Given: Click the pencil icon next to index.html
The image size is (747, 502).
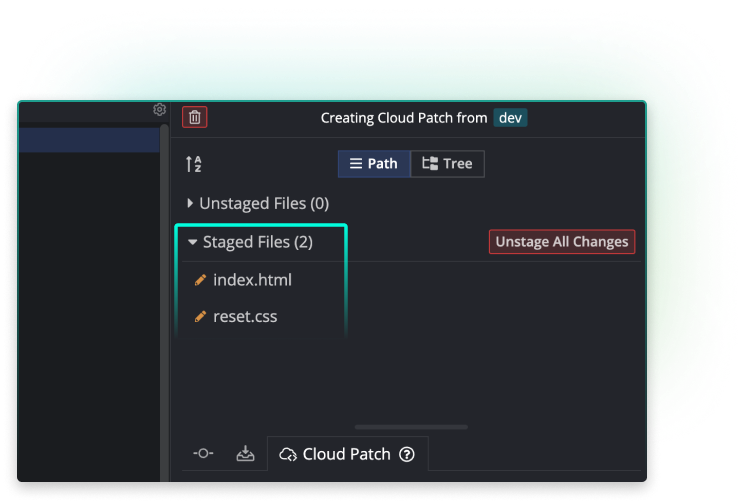Looking at the screenshot, I should point(200,280).
